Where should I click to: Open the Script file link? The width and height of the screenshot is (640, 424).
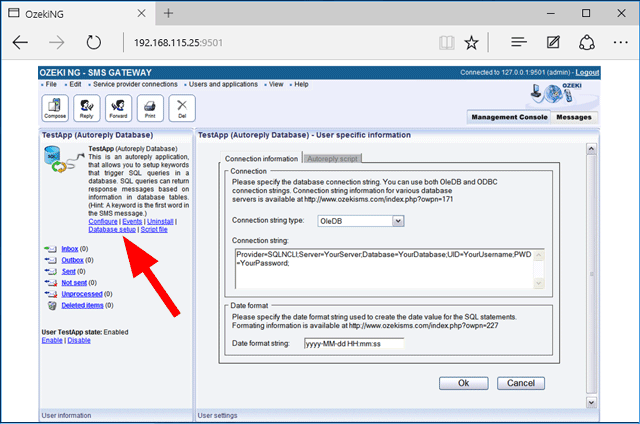[x=154, y=230]
